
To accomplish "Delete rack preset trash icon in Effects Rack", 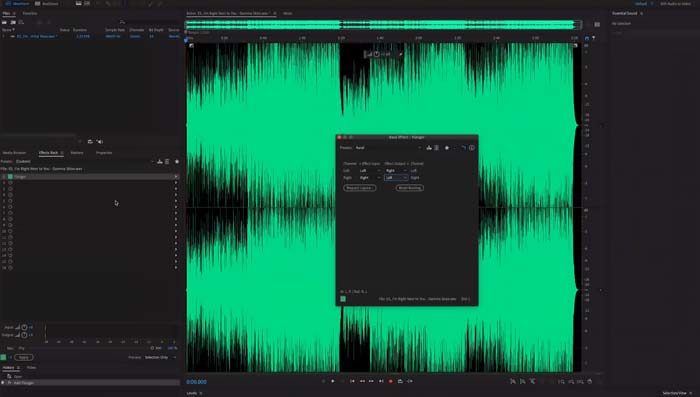I will click(x=167, y=161).
